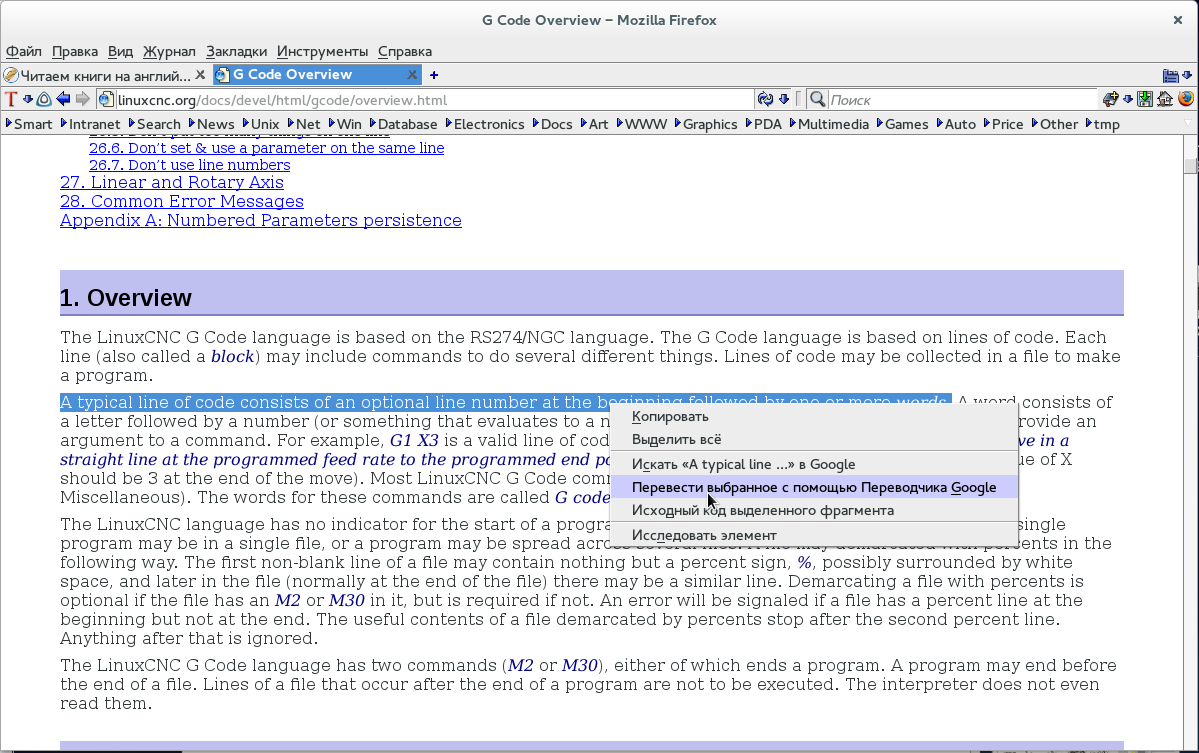Go back with the blue left arrow
Viewport: 1199px width, 753px height.
63,99
